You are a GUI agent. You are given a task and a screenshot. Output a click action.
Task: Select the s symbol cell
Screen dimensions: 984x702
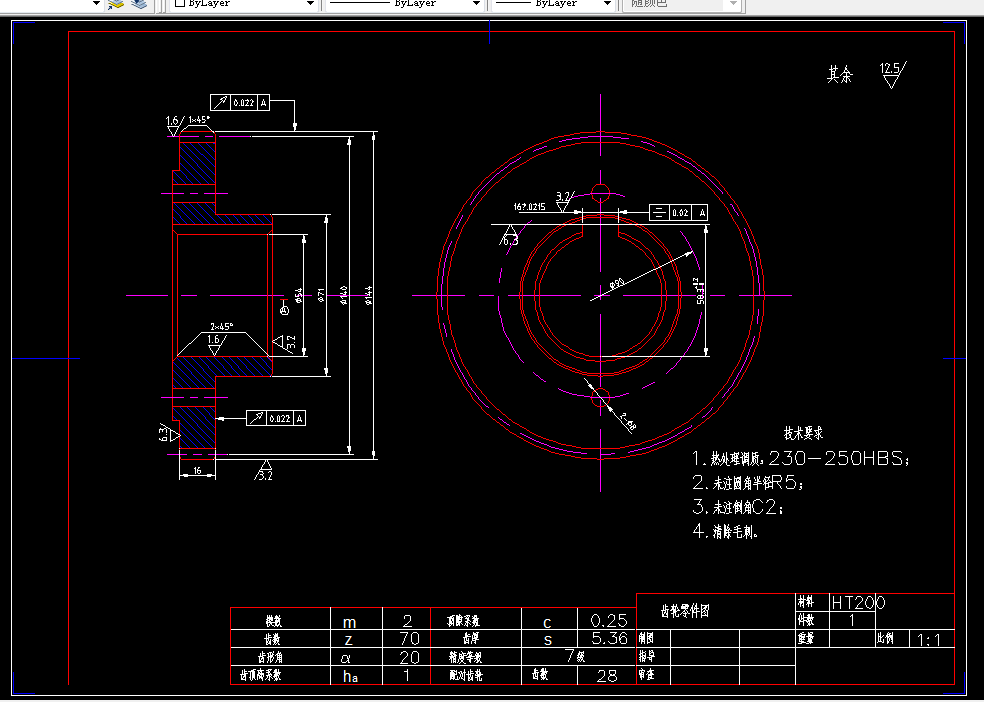(x=548, y=640)
